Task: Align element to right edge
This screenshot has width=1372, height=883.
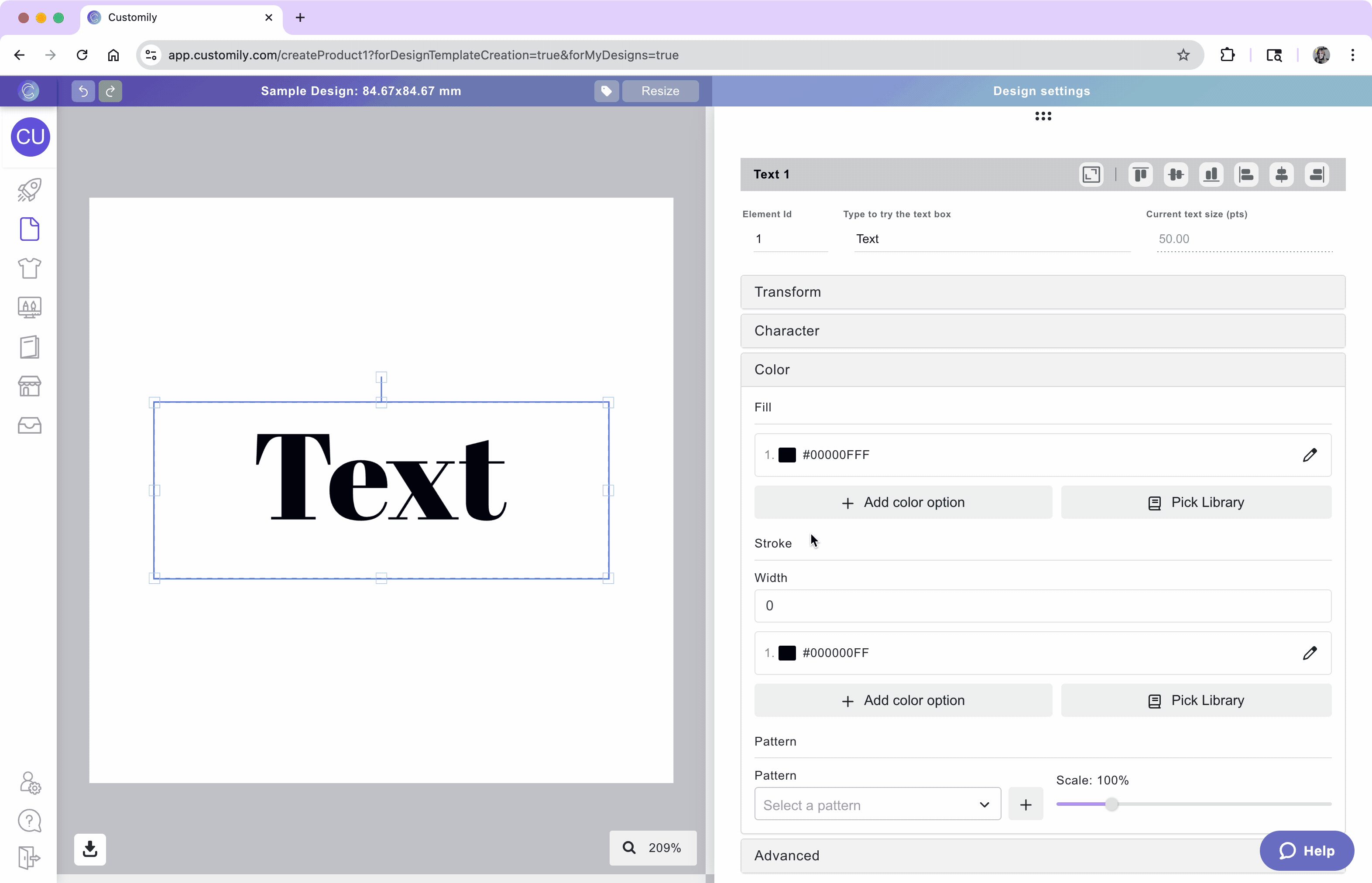Action: (x=1317, y=175)
